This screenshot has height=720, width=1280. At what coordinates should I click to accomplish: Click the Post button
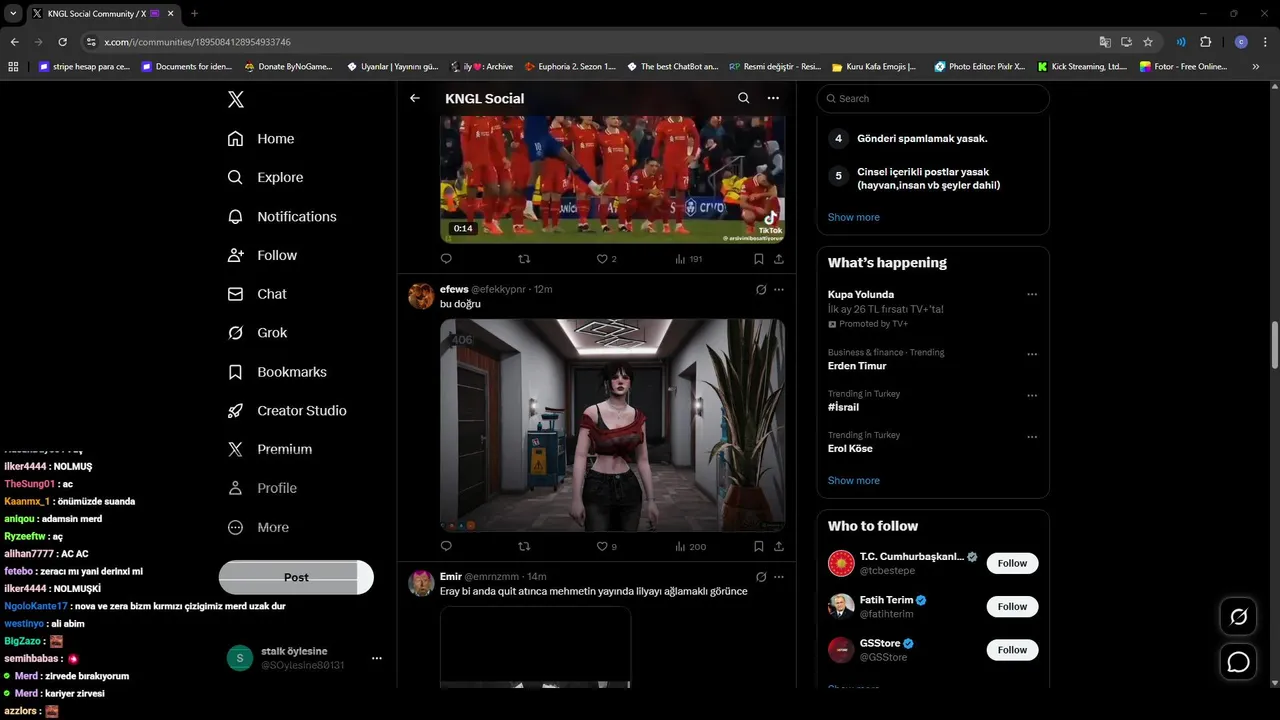click(296, 577)
